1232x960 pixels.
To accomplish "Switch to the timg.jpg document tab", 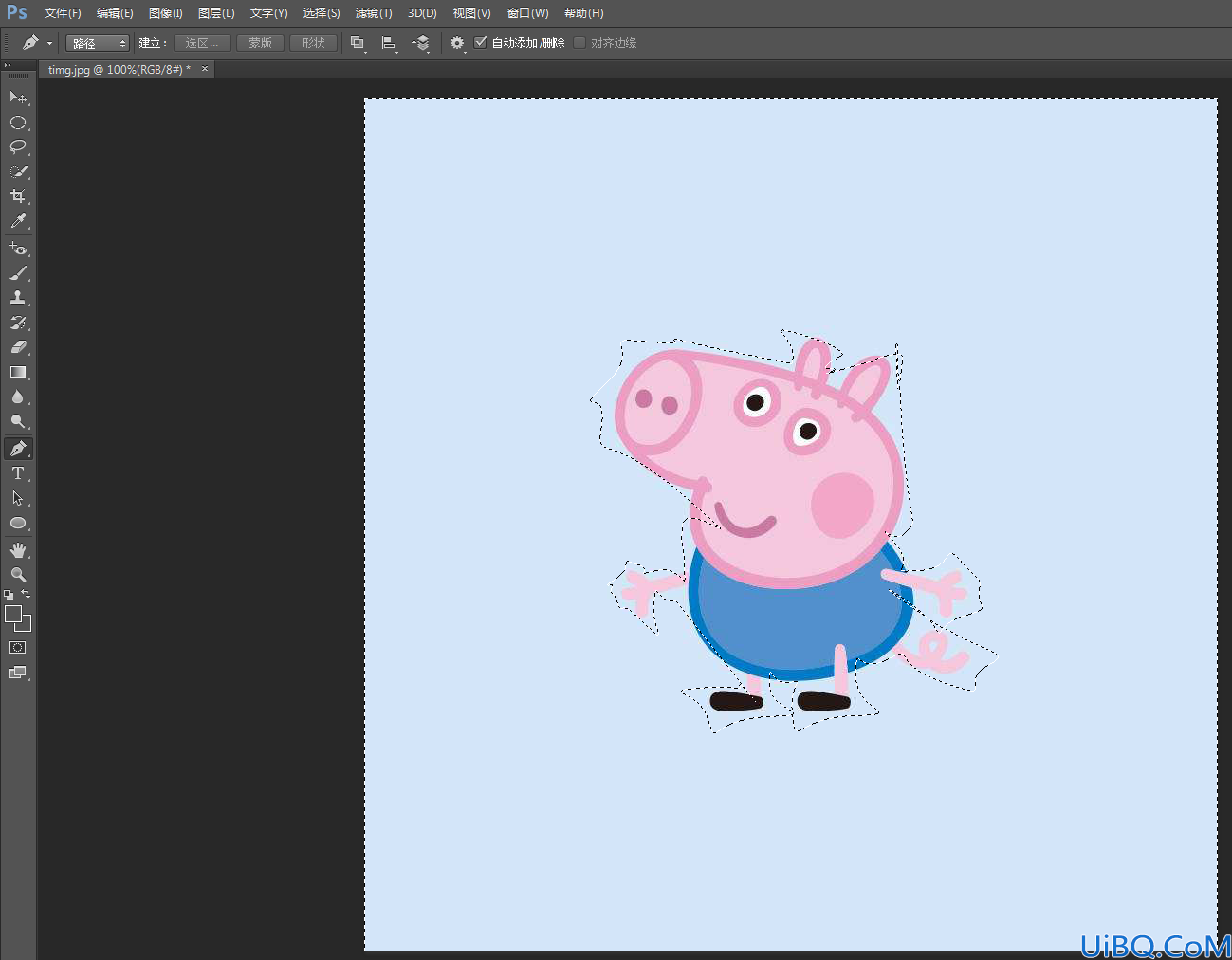I will (x=119, y=69).
